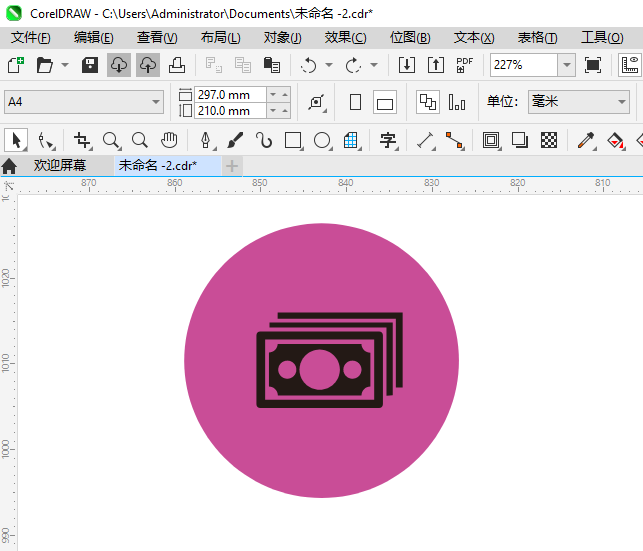Click the cloud download icon
This screenshot has width=643, height=551.
click(119, 65)
